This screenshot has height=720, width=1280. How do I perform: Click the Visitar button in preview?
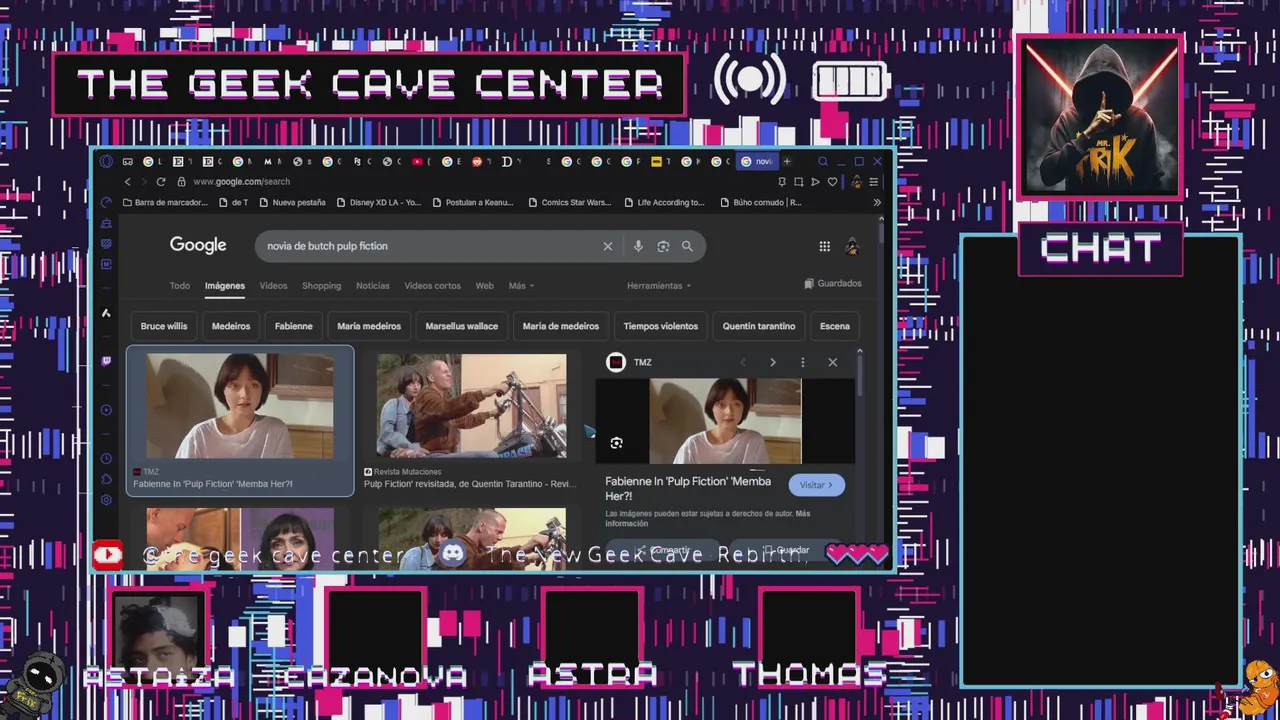(x=816, y=485)
